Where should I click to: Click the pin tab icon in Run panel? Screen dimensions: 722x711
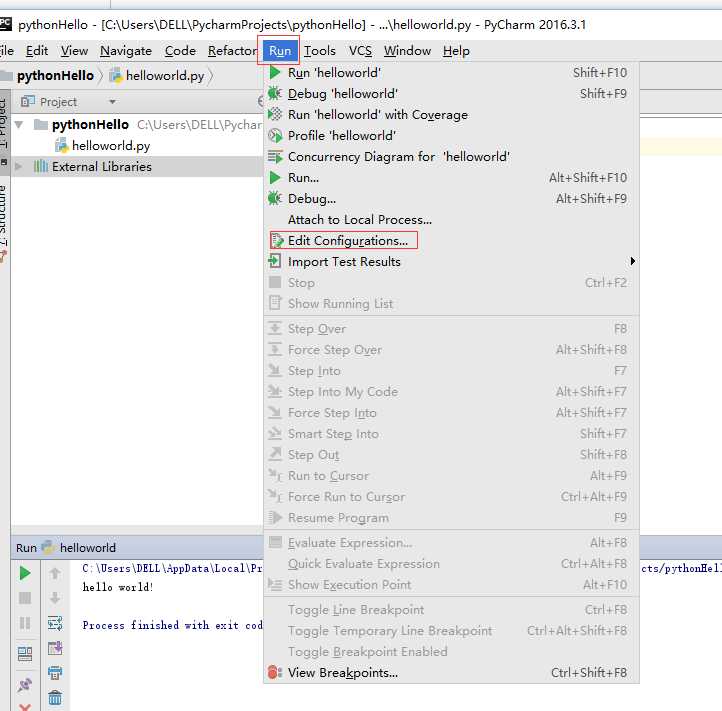point(25,685)
